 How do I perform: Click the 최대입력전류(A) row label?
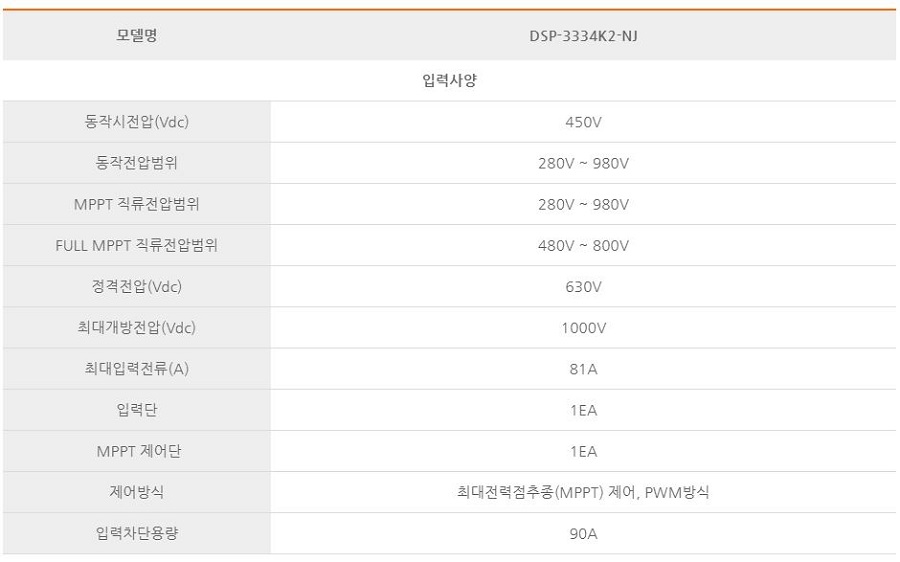[x=136, y=369]
